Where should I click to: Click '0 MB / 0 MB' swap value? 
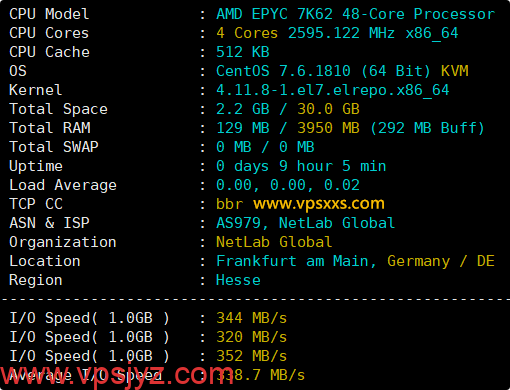pyautogui.click(x=265, y=147)
